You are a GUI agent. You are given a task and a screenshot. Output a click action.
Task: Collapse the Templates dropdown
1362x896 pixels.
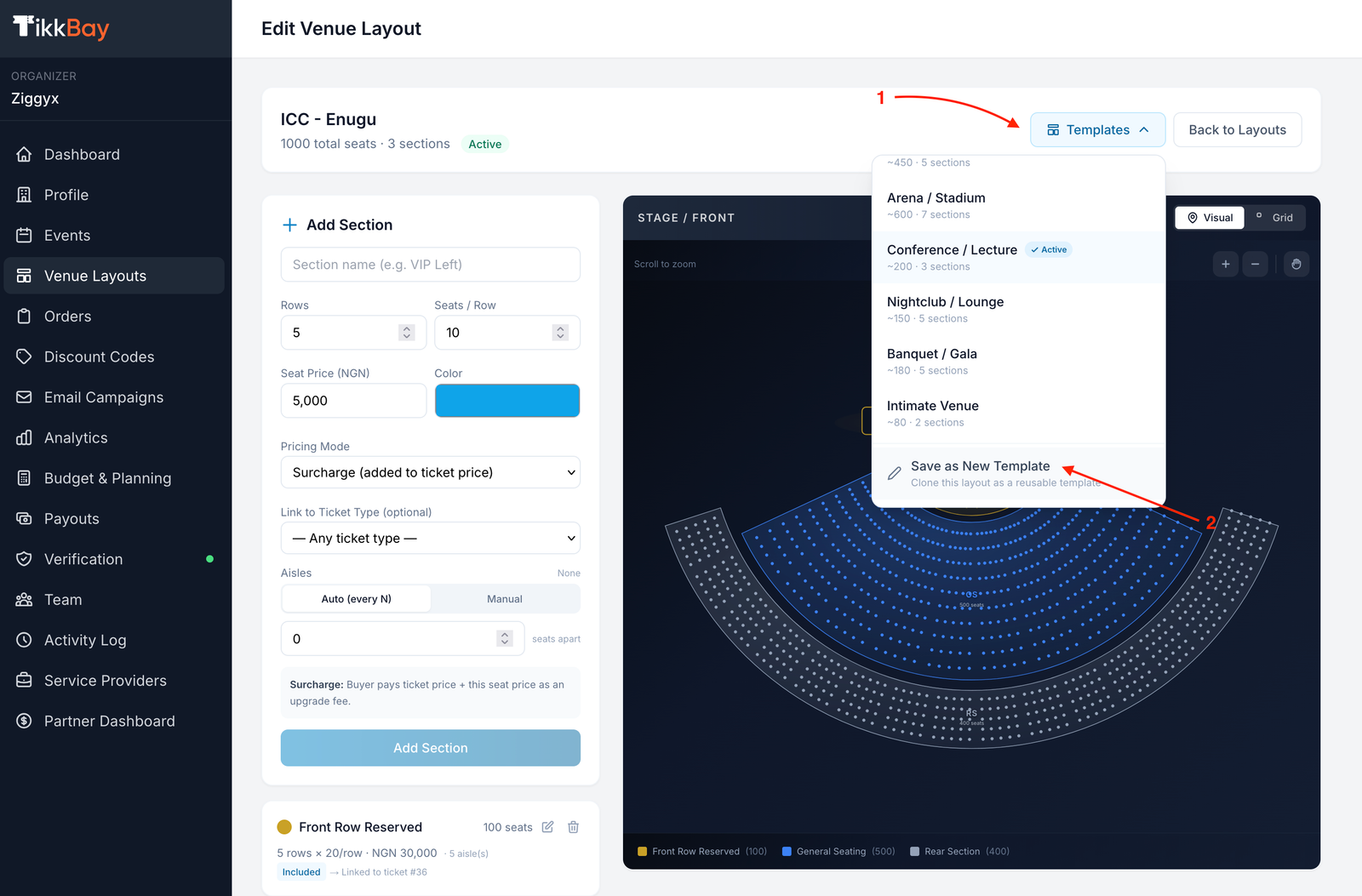click(x=1097, y=130)
